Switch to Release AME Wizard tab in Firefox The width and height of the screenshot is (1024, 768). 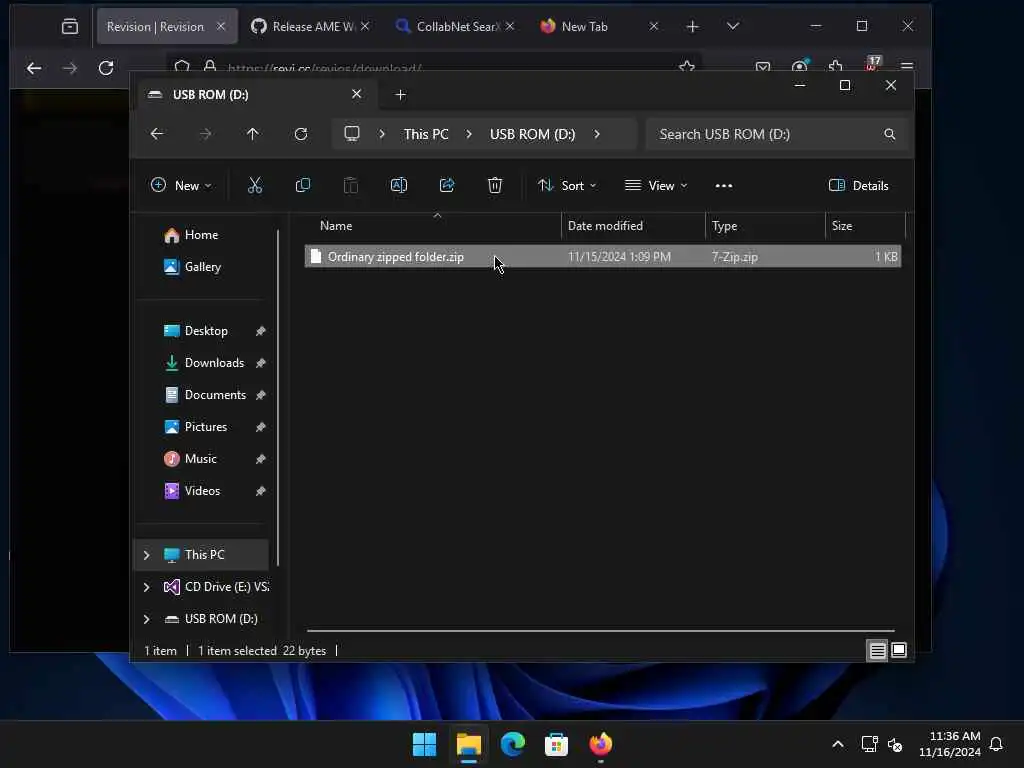312,27
